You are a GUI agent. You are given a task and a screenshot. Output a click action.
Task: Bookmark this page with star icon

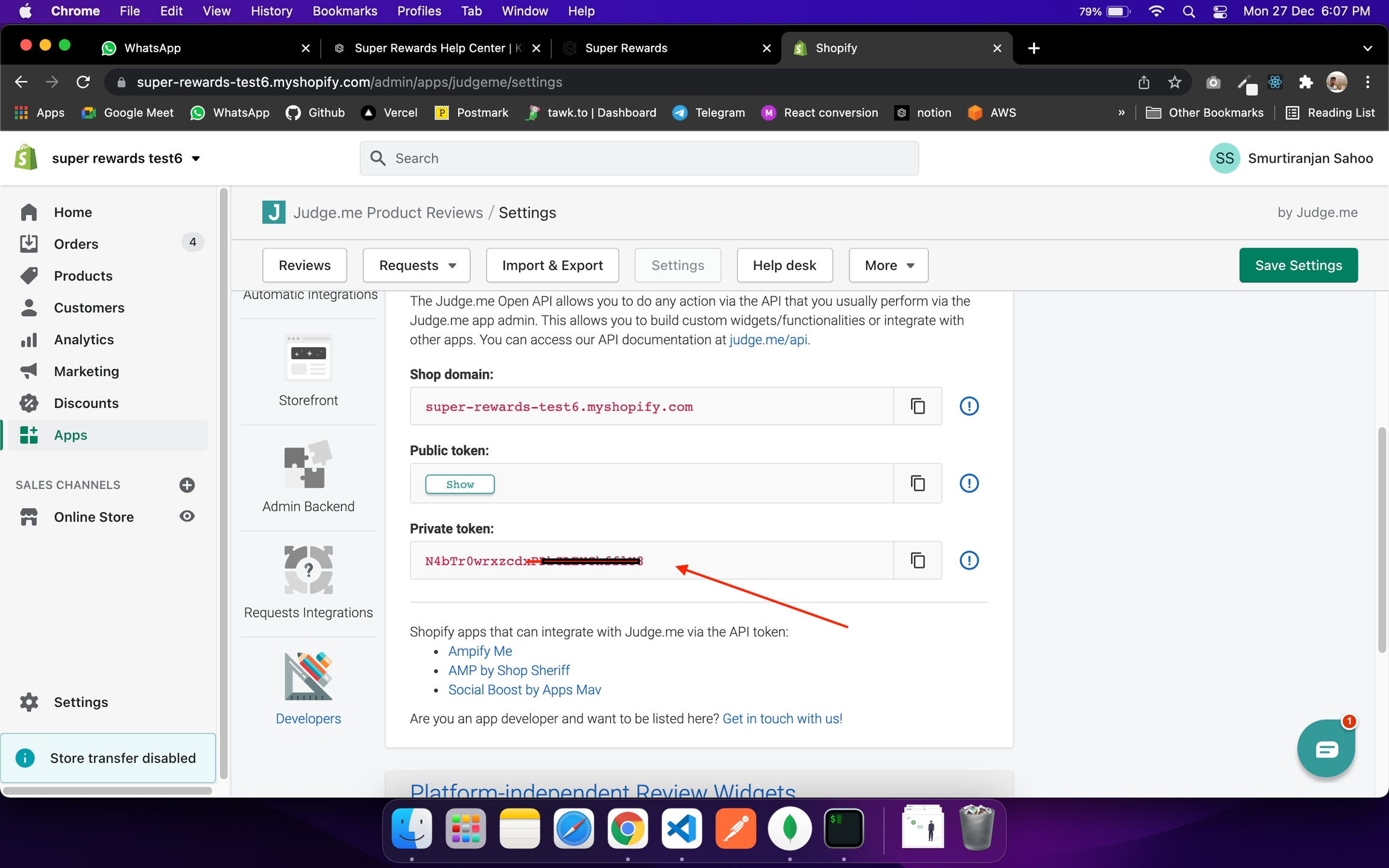1174,82
